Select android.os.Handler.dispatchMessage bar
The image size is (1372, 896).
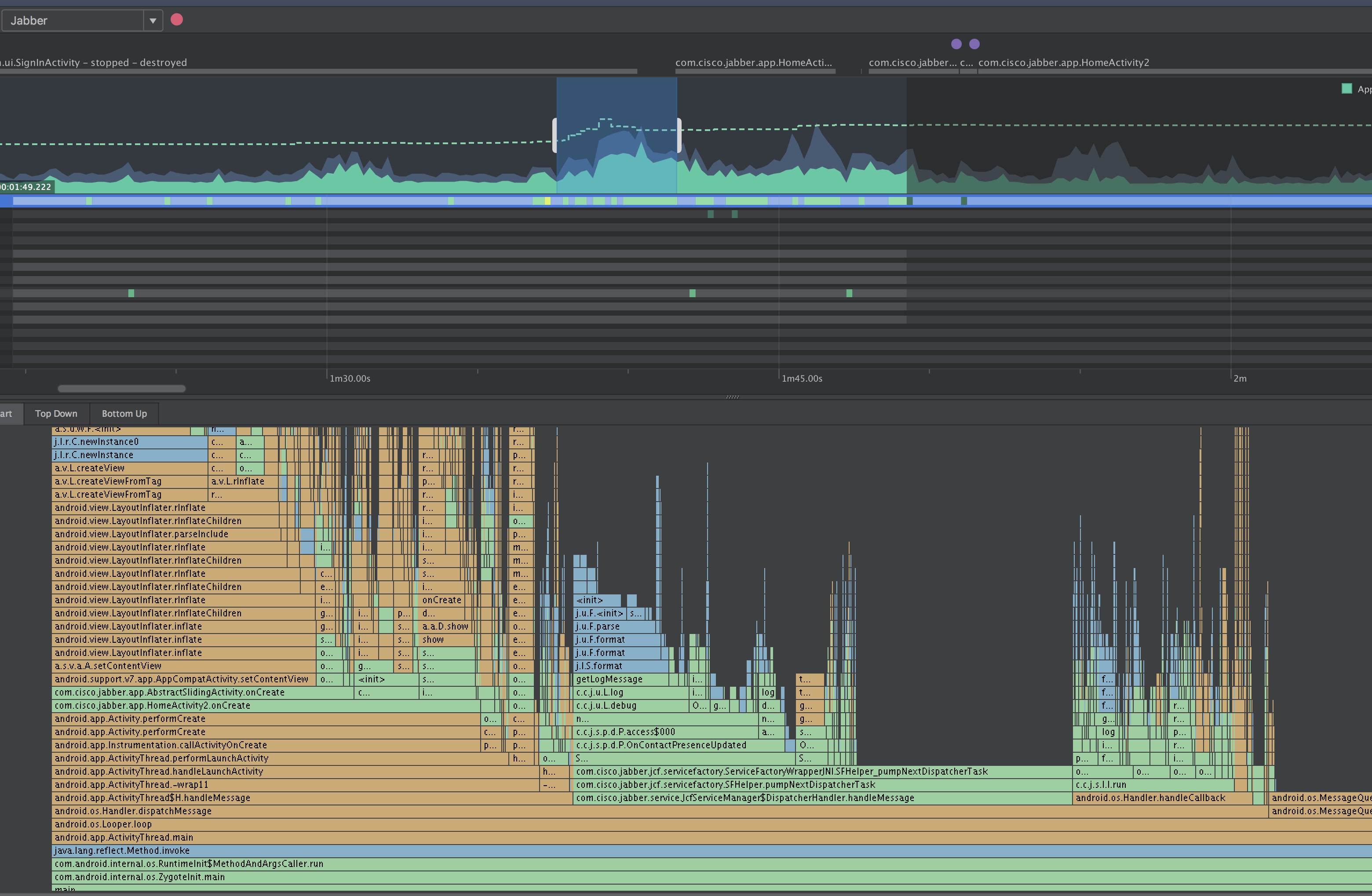(660, 811)
